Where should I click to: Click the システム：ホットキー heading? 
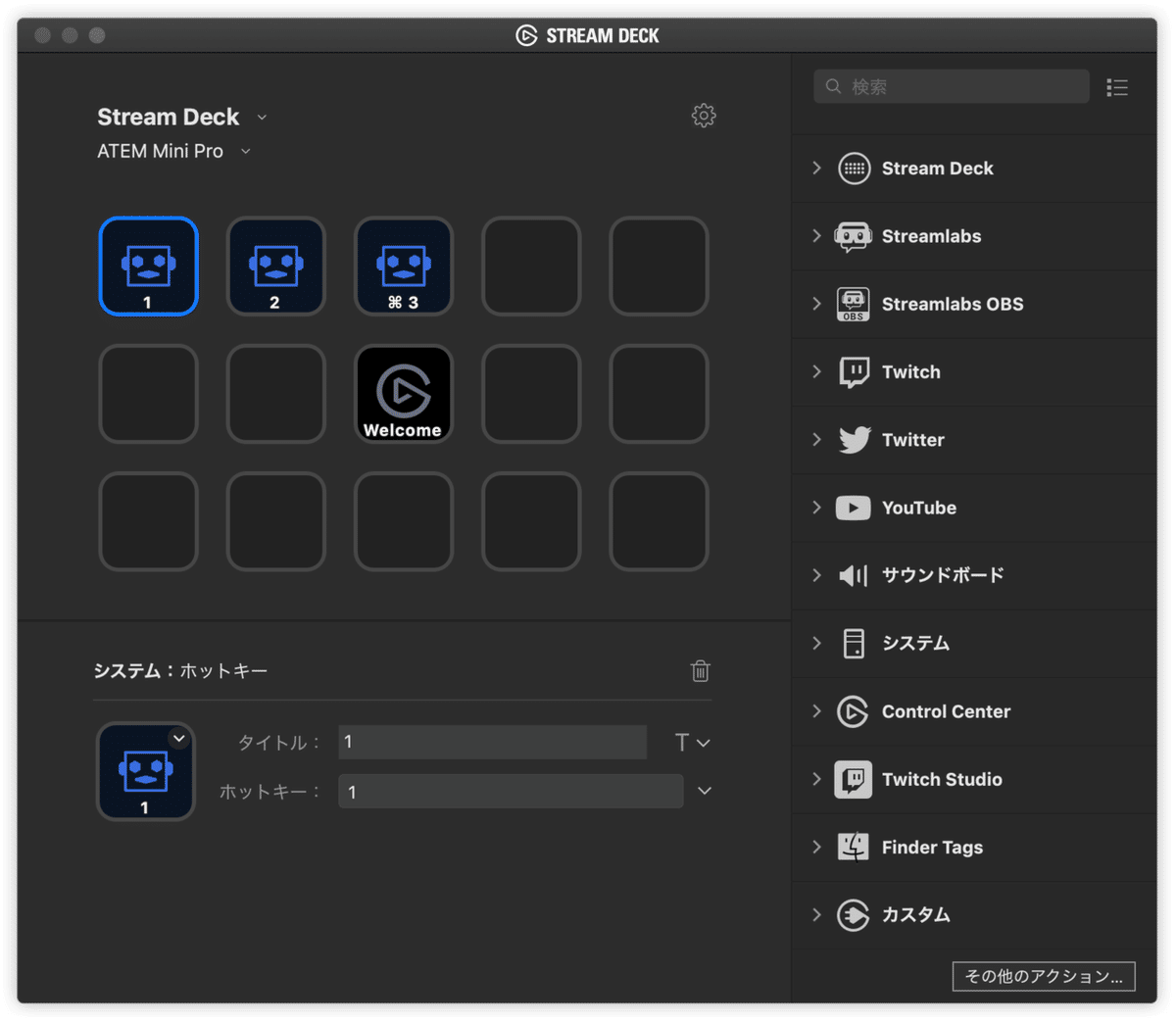click(180, 671)
